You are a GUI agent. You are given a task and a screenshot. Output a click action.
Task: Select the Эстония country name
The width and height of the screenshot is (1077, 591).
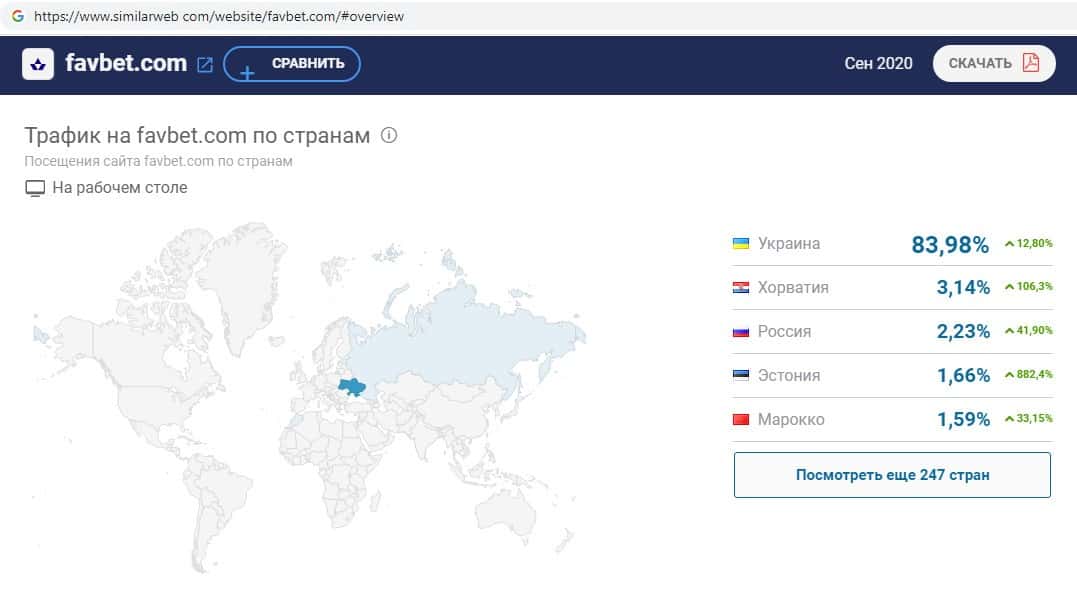pyautogui.click(x=789, y=375)
